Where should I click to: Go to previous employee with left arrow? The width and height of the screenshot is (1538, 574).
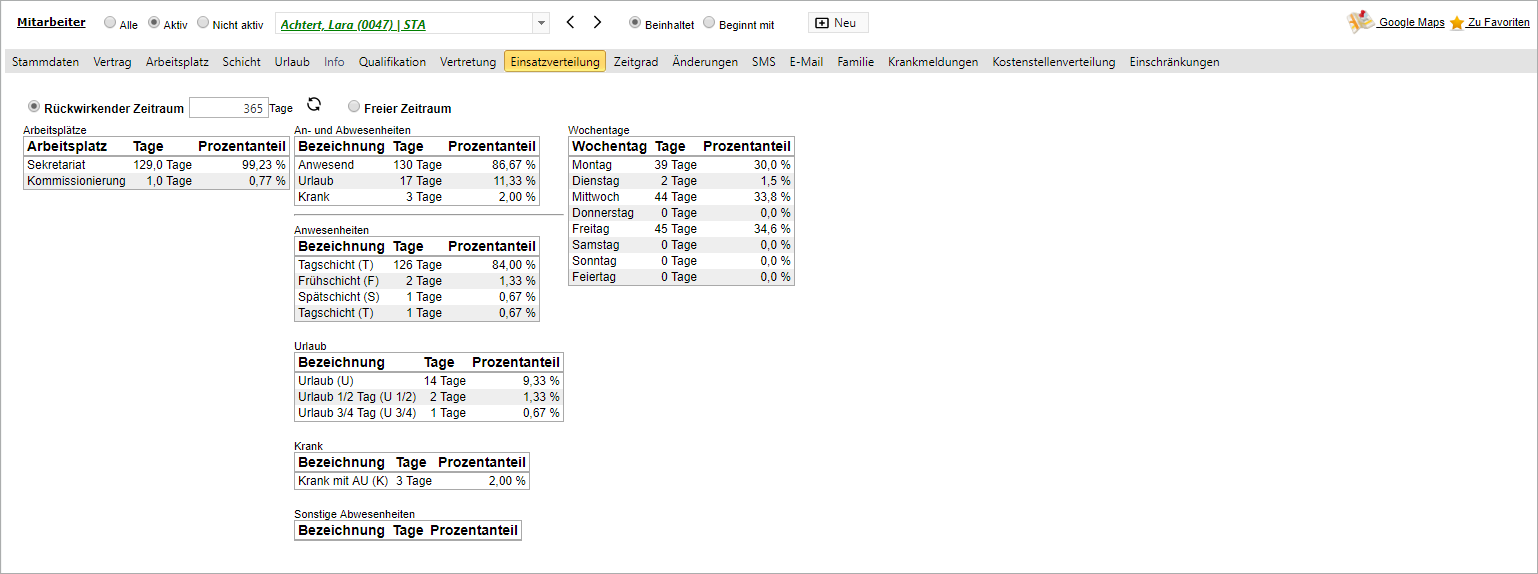570,22
